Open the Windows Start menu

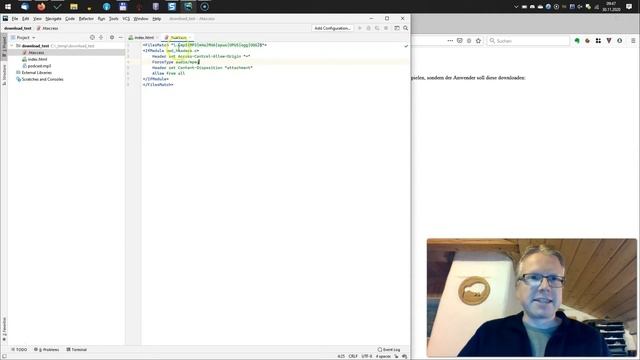pyautogui.click(x=8, y=7)
